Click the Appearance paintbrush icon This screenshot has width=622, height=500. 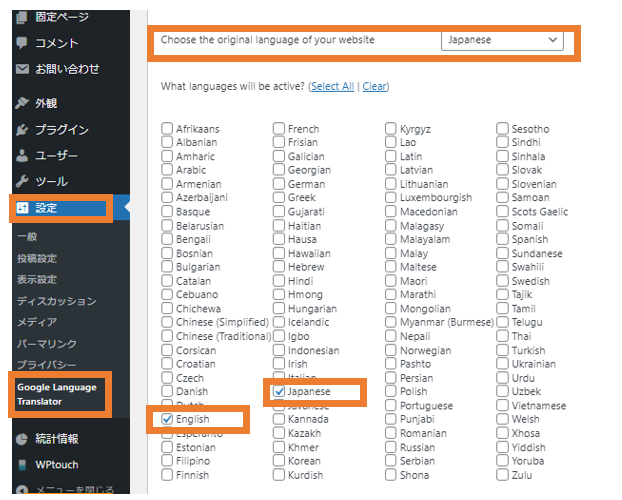[x=22, y=103]
